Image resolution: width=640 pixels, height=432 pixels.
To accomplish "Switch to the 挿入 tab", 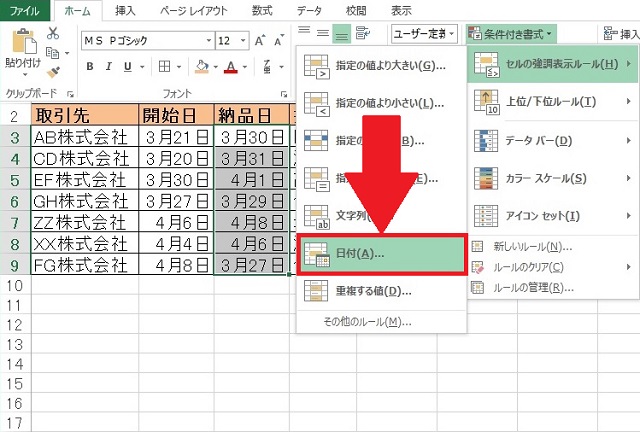I will (125, 11).
